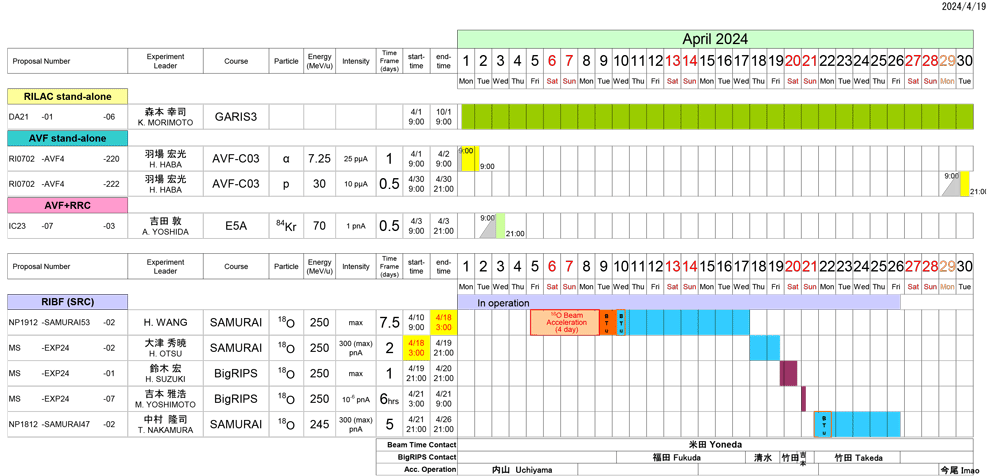
Task: Click the BigRIPS Contact label
Action: point(417,457)
